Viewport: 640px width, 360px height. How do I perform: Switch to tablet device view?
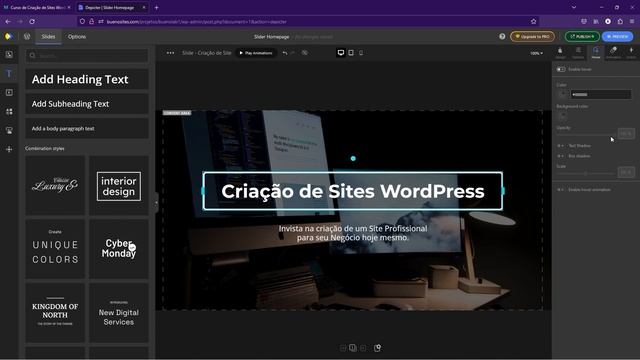pos(351,53)
